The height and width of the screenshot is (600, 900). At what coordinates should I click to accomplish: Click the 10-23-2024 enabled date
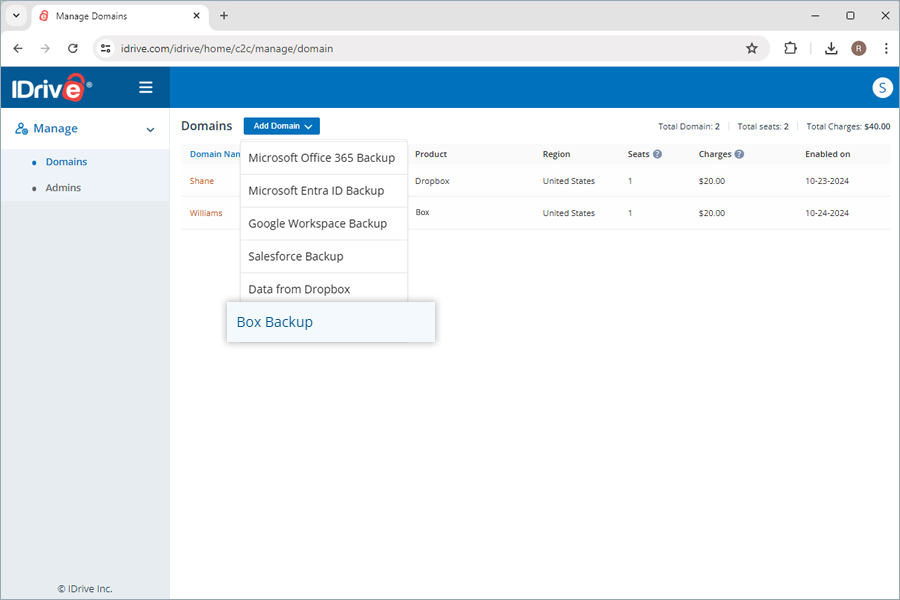(827, 181)
